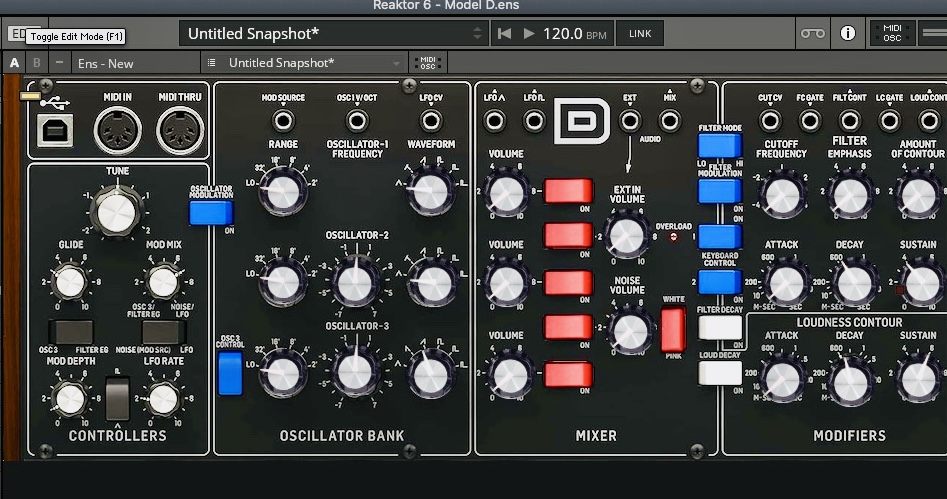
Task: Toggle Keyboard Control switch 2
Action: click(720, 282)
